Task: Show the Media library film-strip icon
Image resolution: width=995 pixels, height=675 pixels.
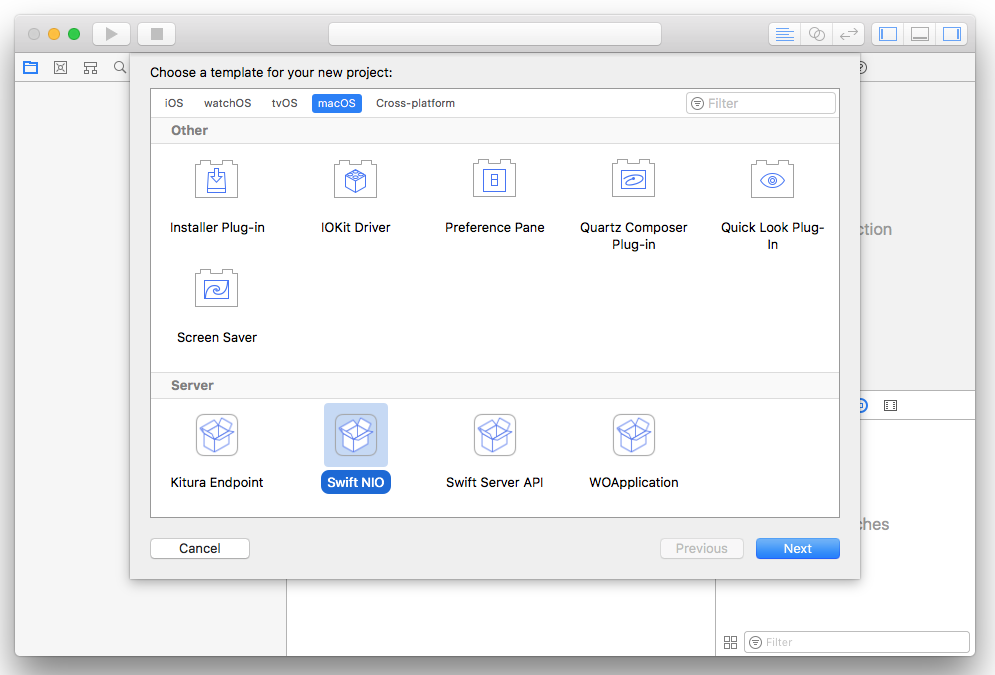Action: 890,405
